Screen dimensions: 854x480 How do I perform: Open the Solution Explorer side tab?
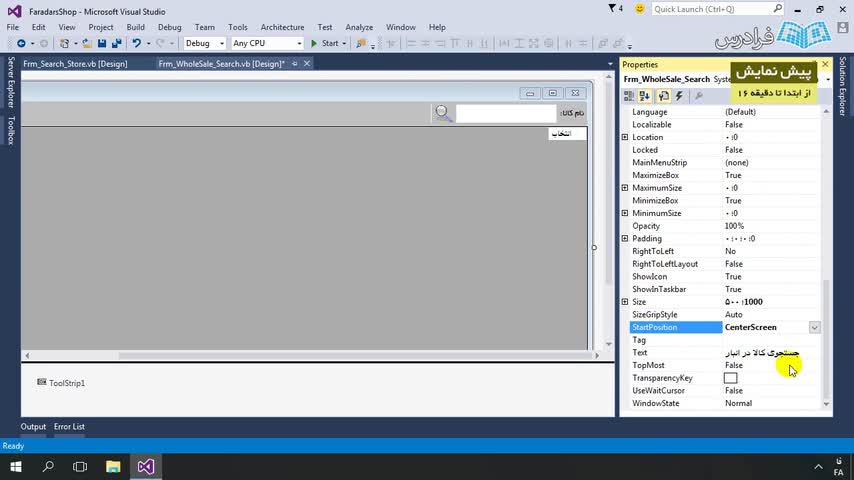coord(843,86)
